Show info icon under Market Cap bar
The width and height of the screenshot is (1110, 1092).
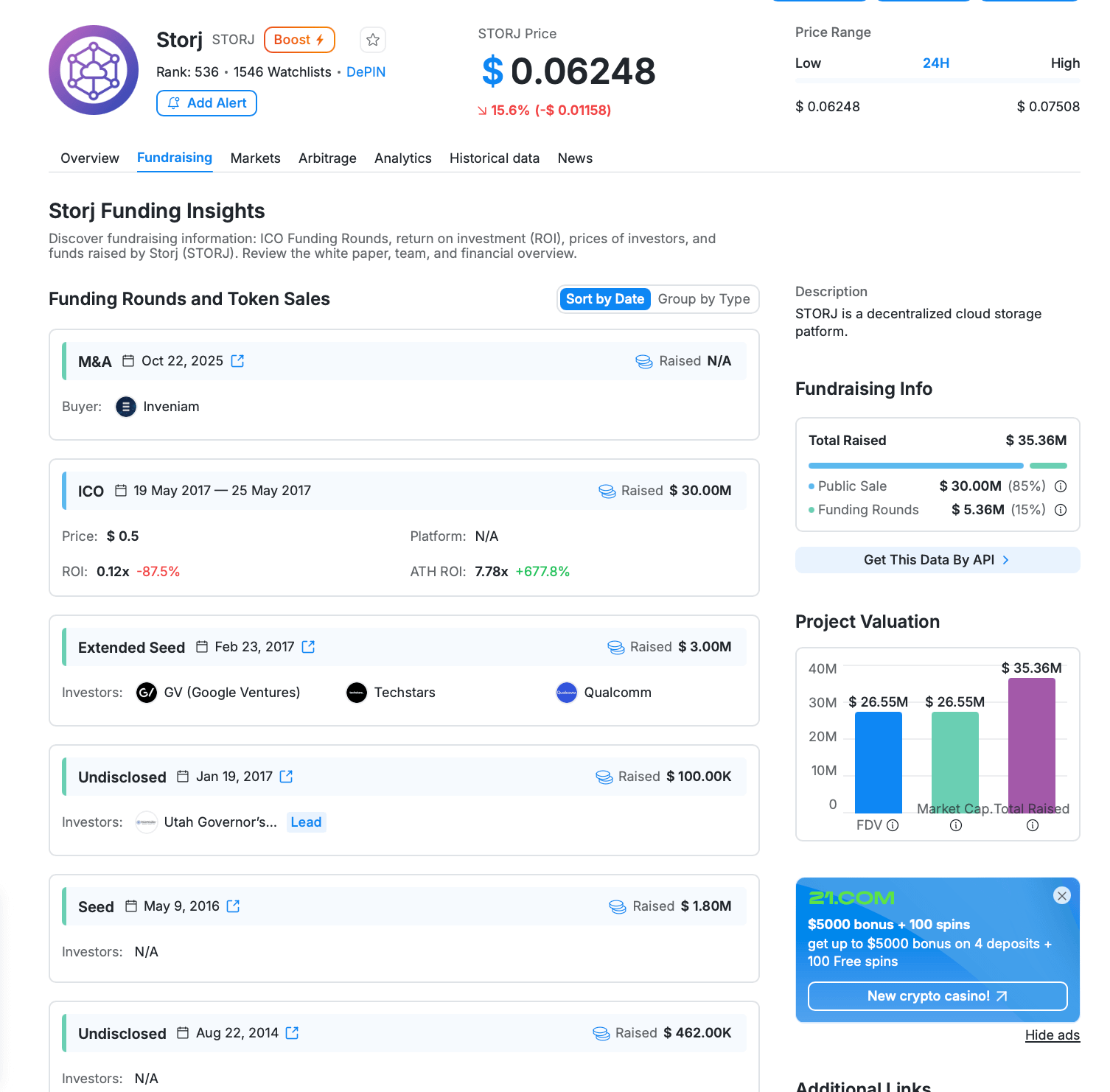[956, 825]
